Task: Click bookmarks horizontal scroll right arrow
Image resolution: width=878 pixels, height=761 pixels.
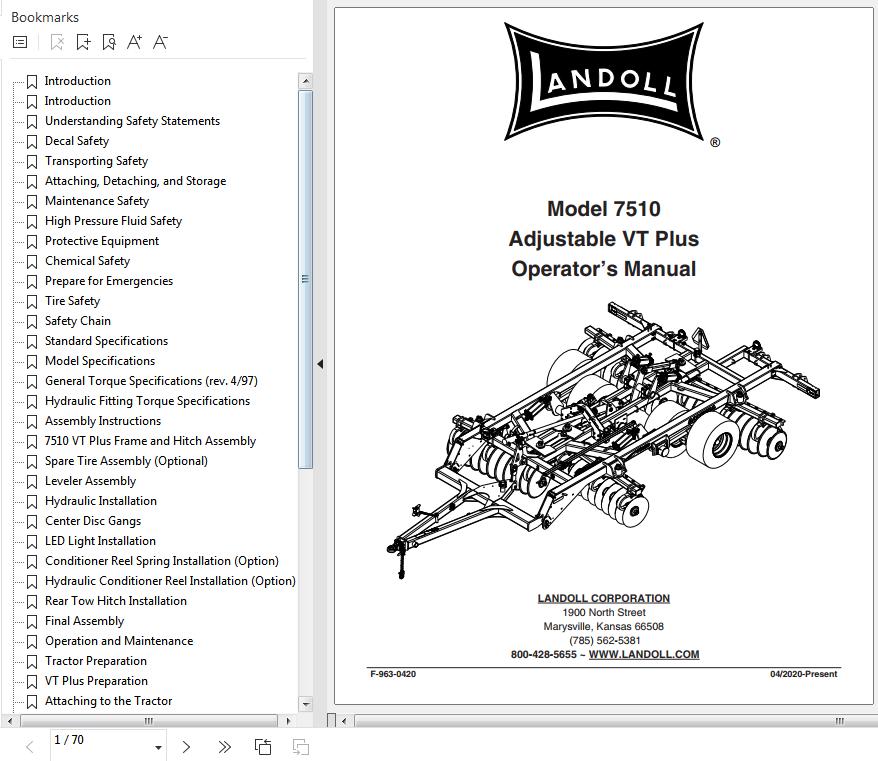Action: click(288, 721)
